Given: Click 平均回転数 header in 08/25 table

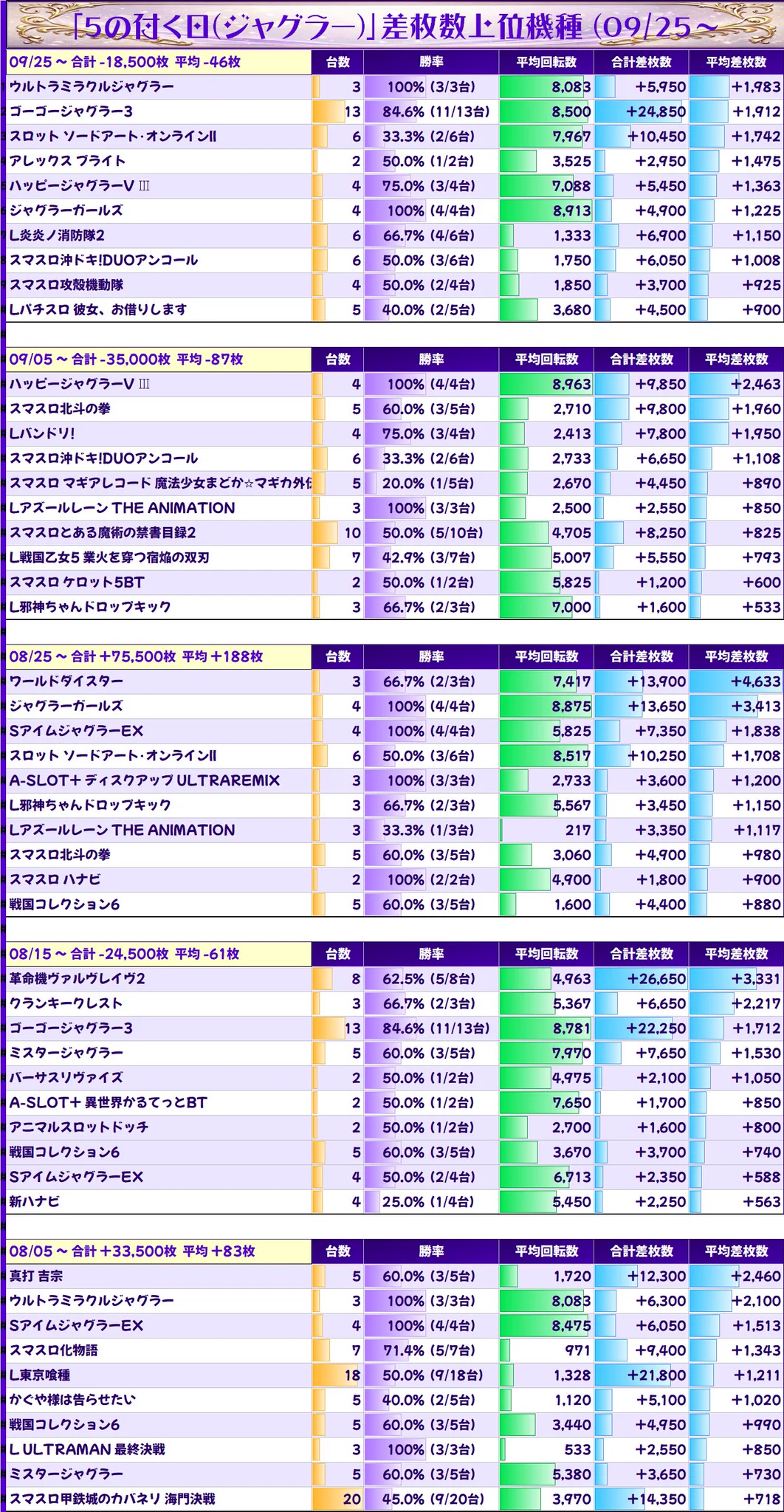Looking at the screenshot, I should [546, 656].
